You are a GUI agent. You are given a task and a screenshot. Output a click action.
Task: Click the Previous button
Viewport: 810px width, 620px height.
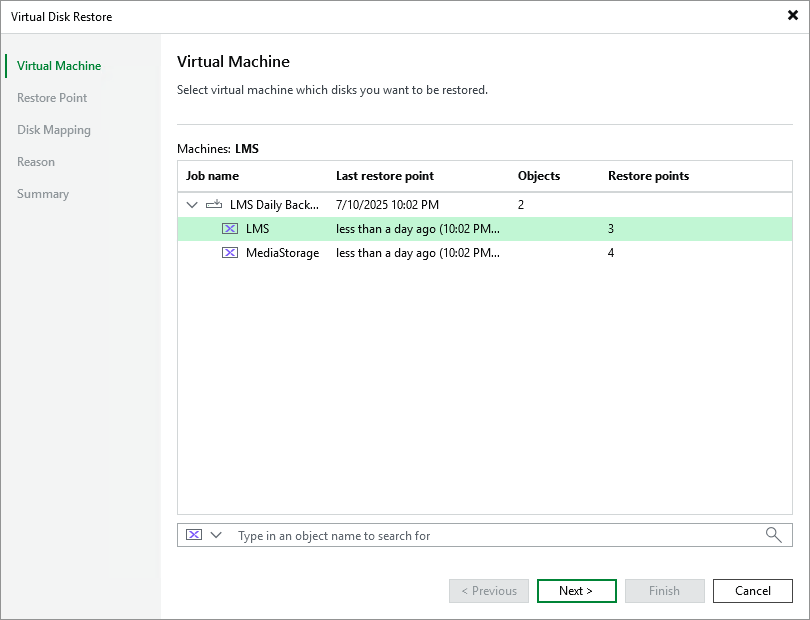click(x=488, y=591)
